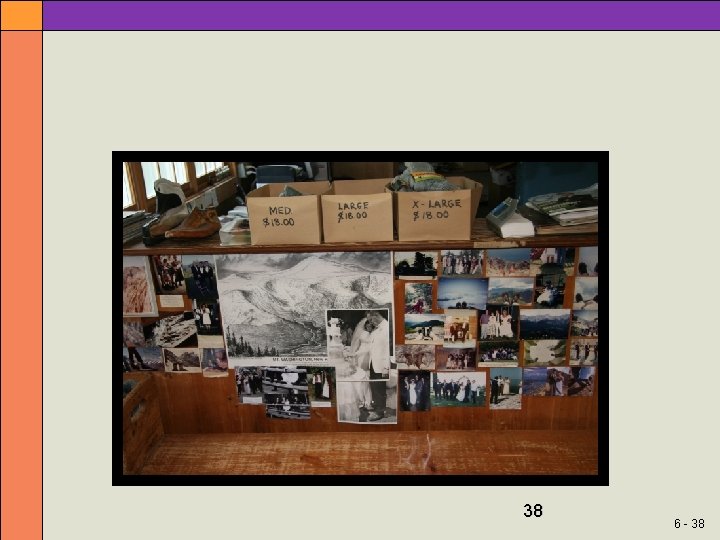The height and width of the screenshot is (540, 720).
Task: Click the "LARGE $18.00" box label
Action: tap(352, 211)
